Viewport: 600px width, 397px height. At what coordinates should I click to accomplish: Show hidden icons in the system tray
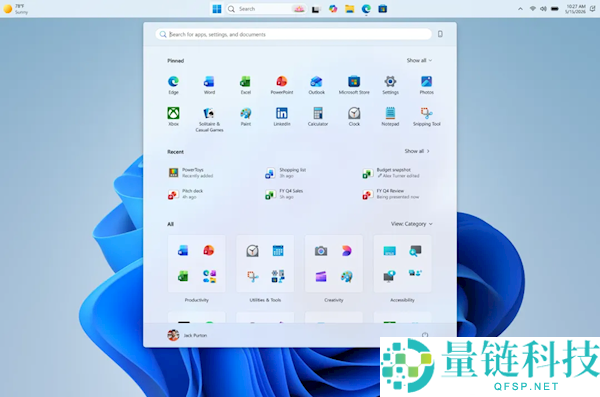pos(520,9)
